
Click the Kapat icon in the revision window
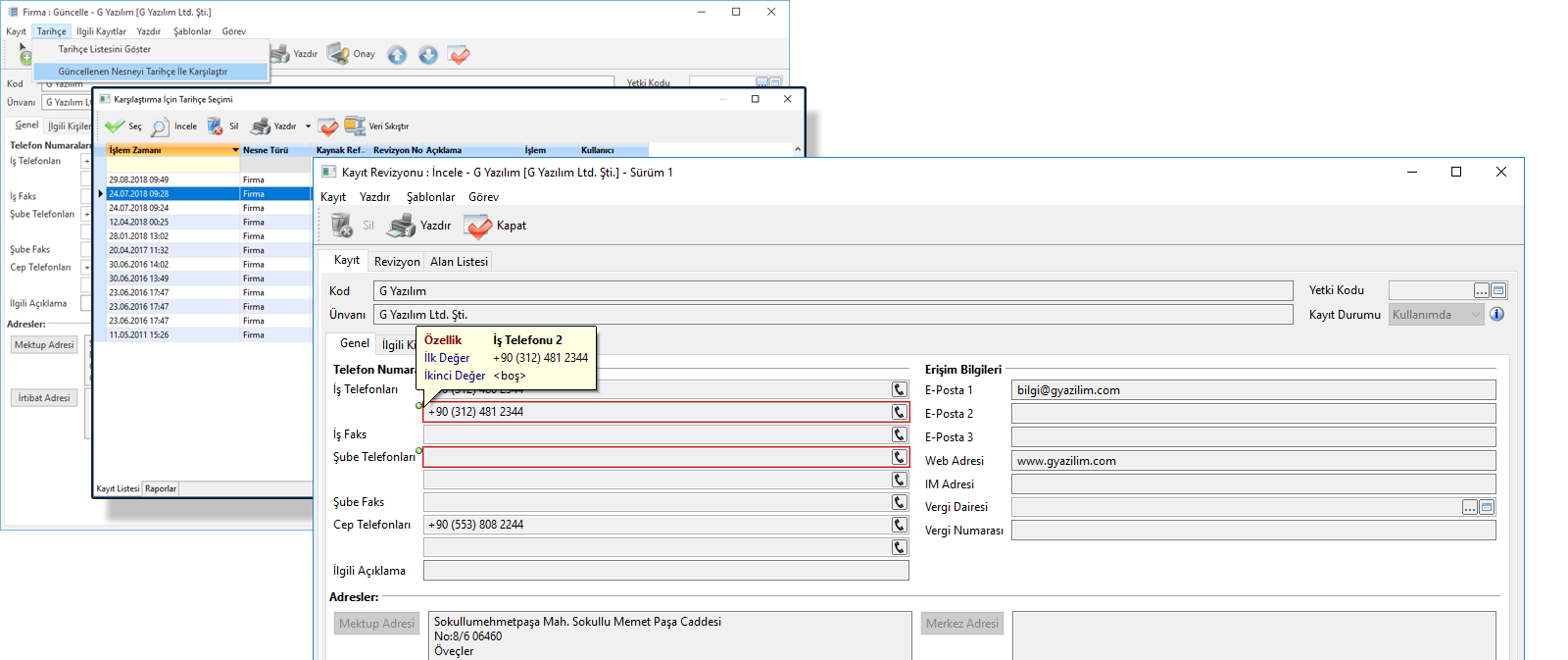pos(478,227)
